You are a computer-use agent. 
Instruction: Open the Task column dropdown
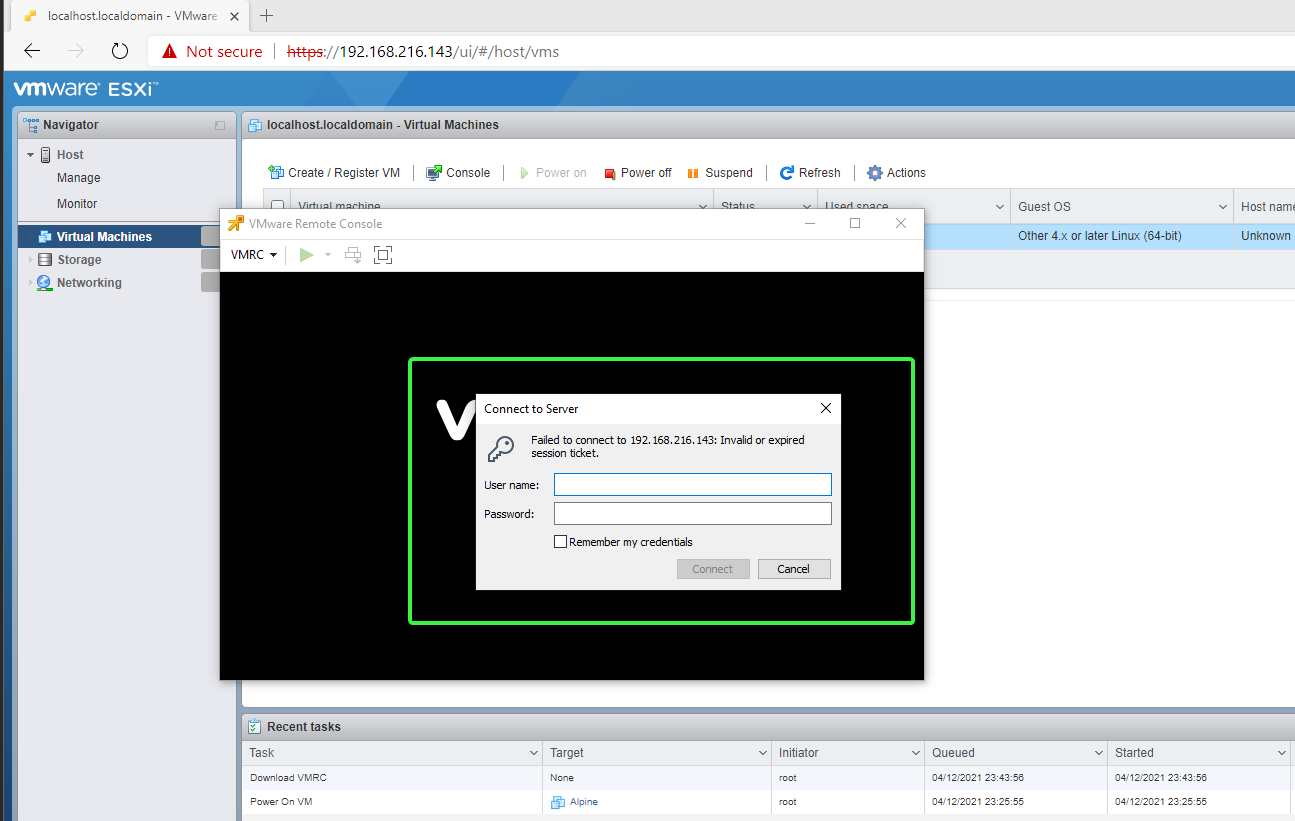[533, 753]
